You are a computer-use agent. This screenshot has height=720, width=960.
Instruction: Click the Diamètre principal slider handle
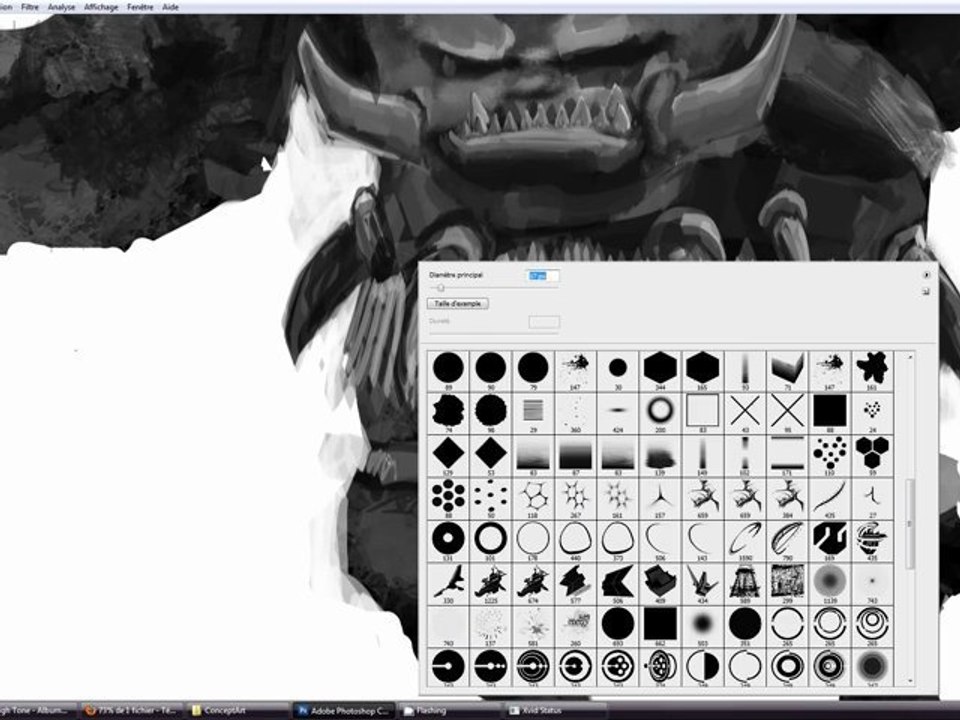click(440, 287)
